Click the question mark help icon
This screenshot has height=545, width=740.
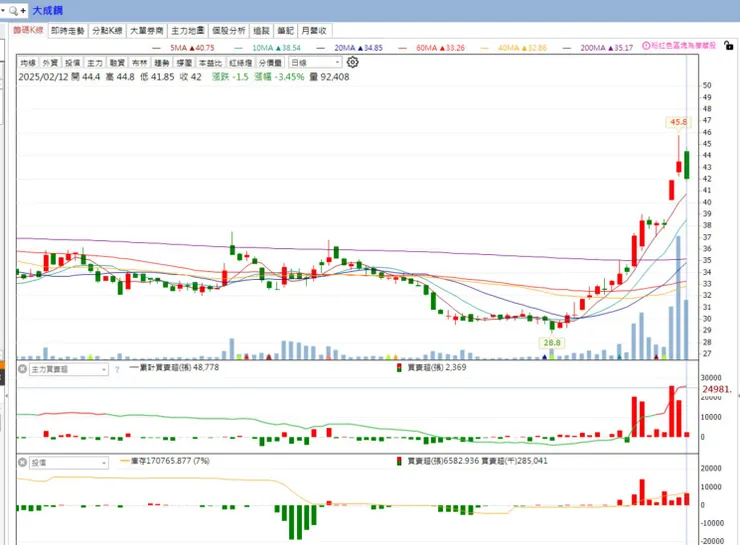(117, 369)
